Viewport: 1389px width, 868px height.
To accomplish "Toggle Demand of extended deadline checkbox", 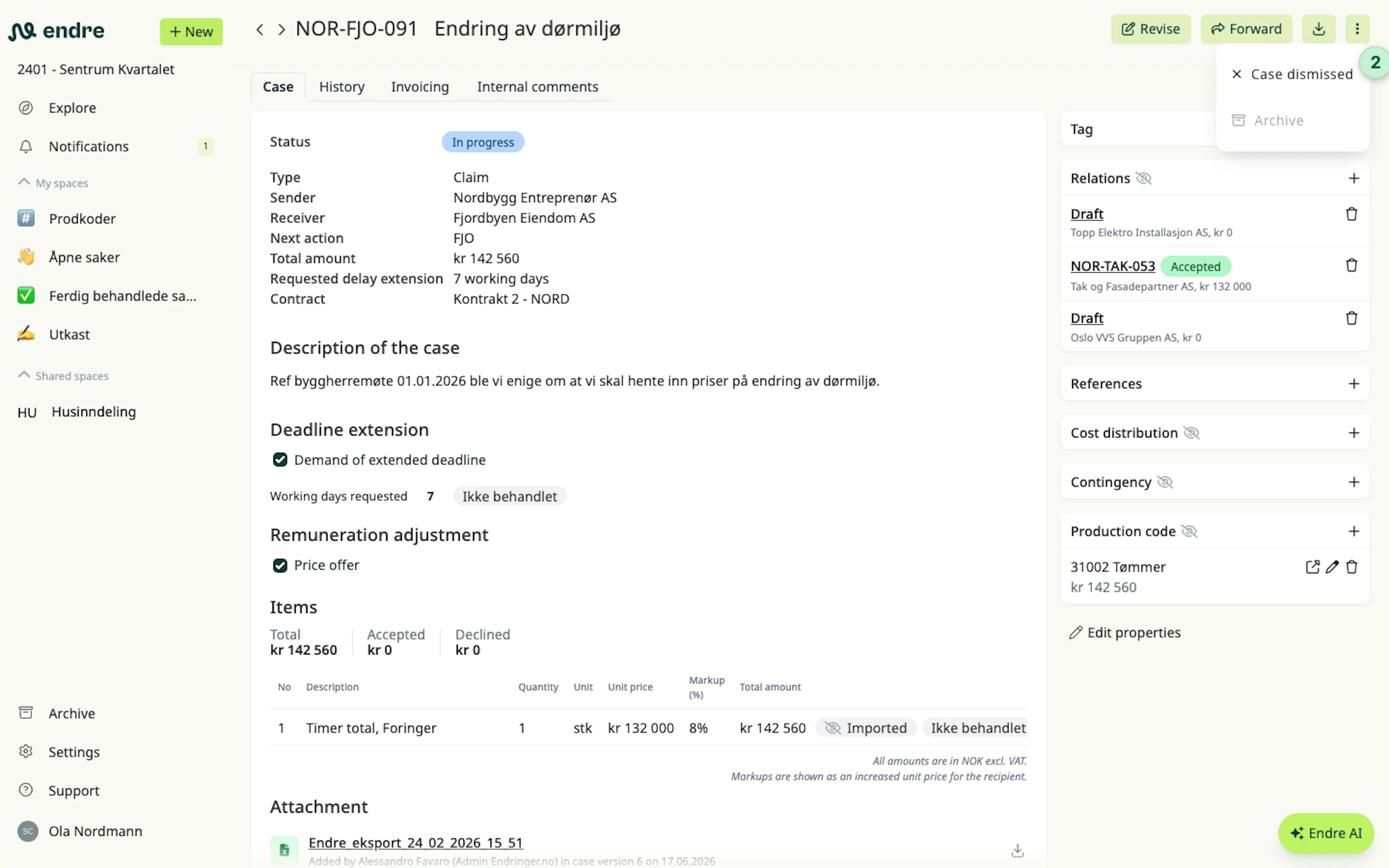I will coord(280,460).
